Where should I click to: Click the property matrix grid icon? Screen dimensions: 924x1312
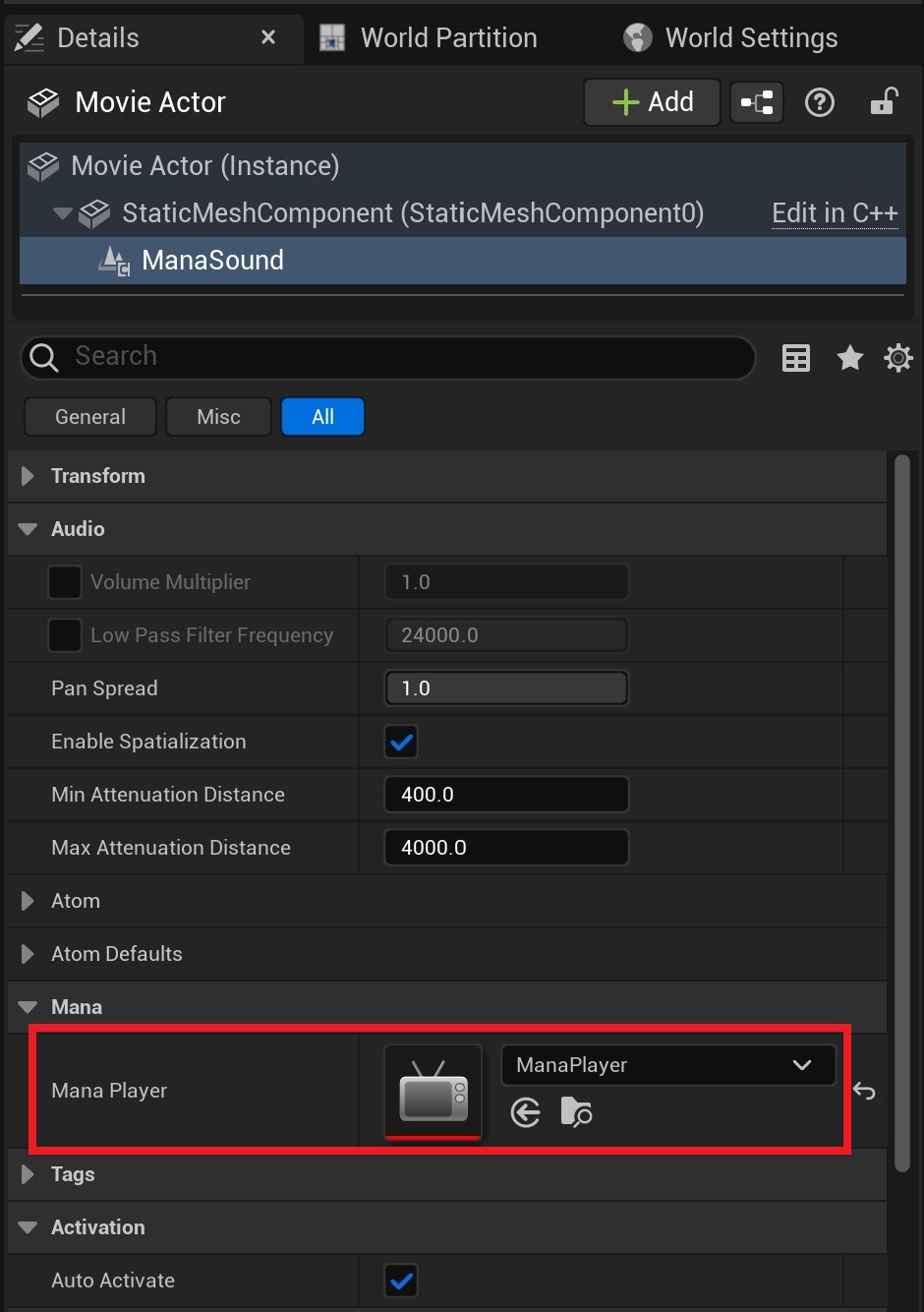(795, 357)
